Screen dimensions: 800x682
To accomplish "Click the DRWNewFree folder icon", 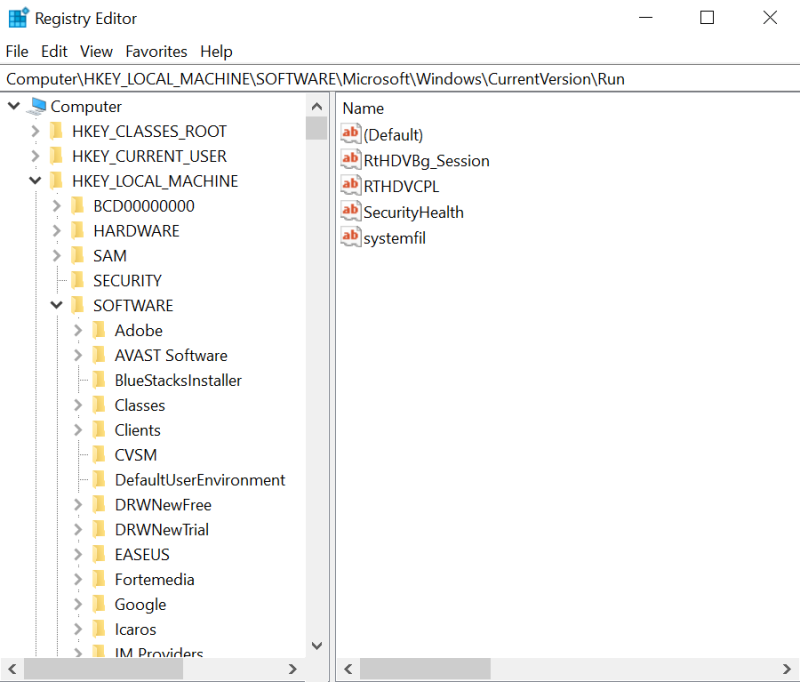I will [99, 504].
